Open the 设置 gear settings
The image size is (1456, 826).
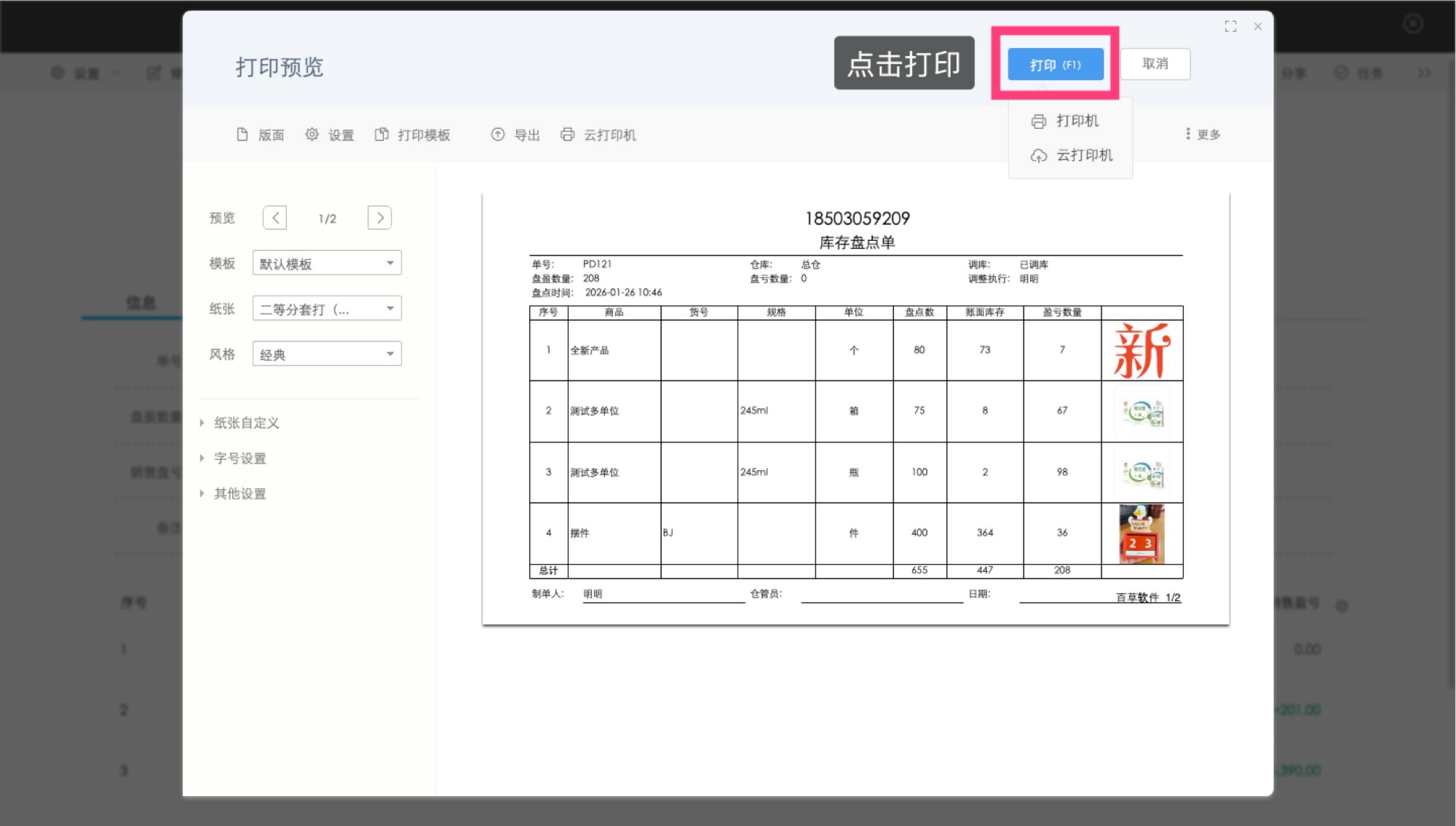coord(312,135)
